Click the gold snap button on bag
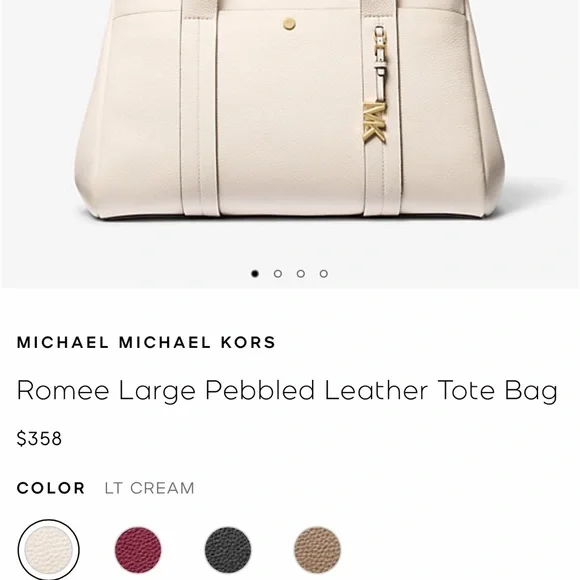This screenshot has height=580, width=580. tap(289, 24)
